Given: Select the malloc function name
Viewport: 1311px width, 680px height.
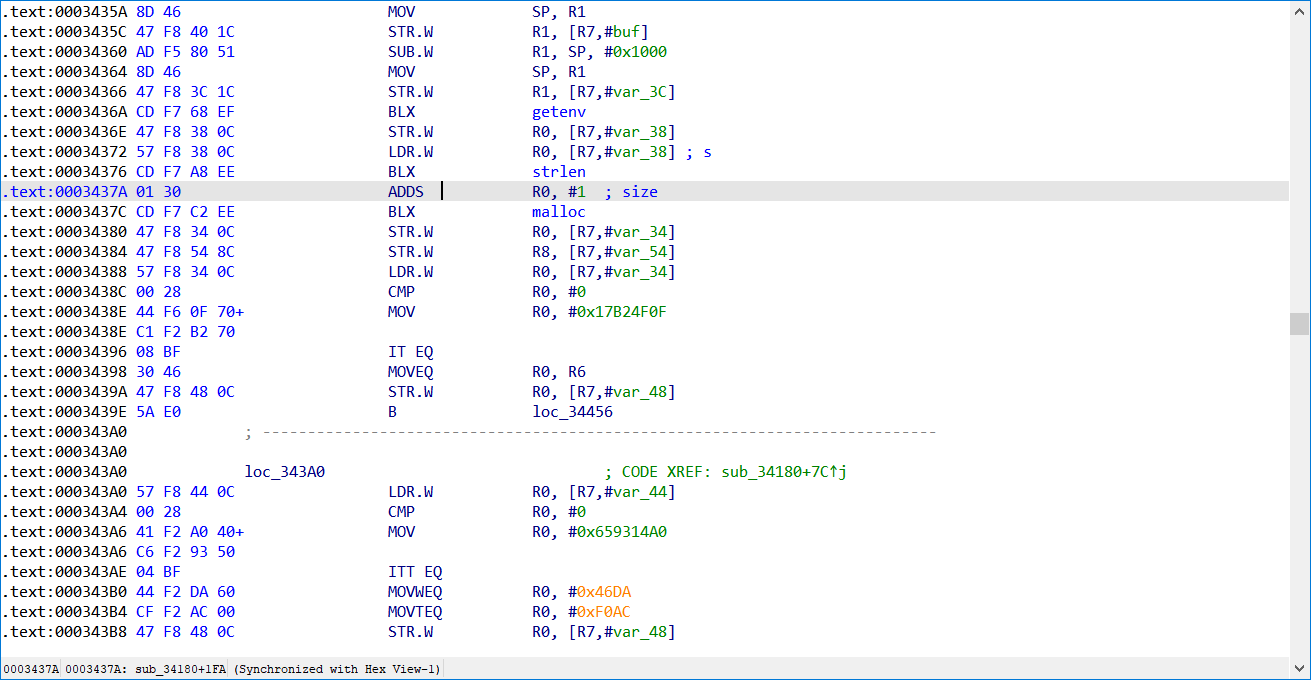Looking at the screenshot, I should tap(557, 212).
